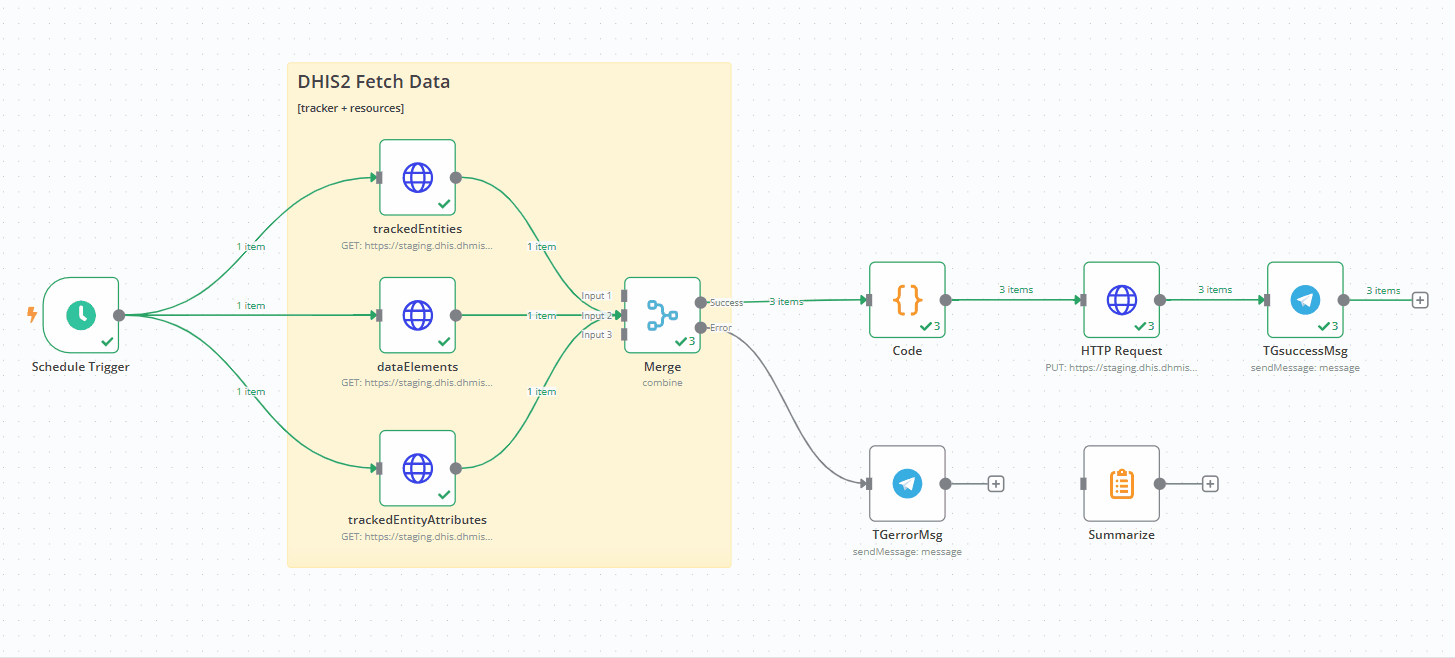Click the Code node label

907,351
